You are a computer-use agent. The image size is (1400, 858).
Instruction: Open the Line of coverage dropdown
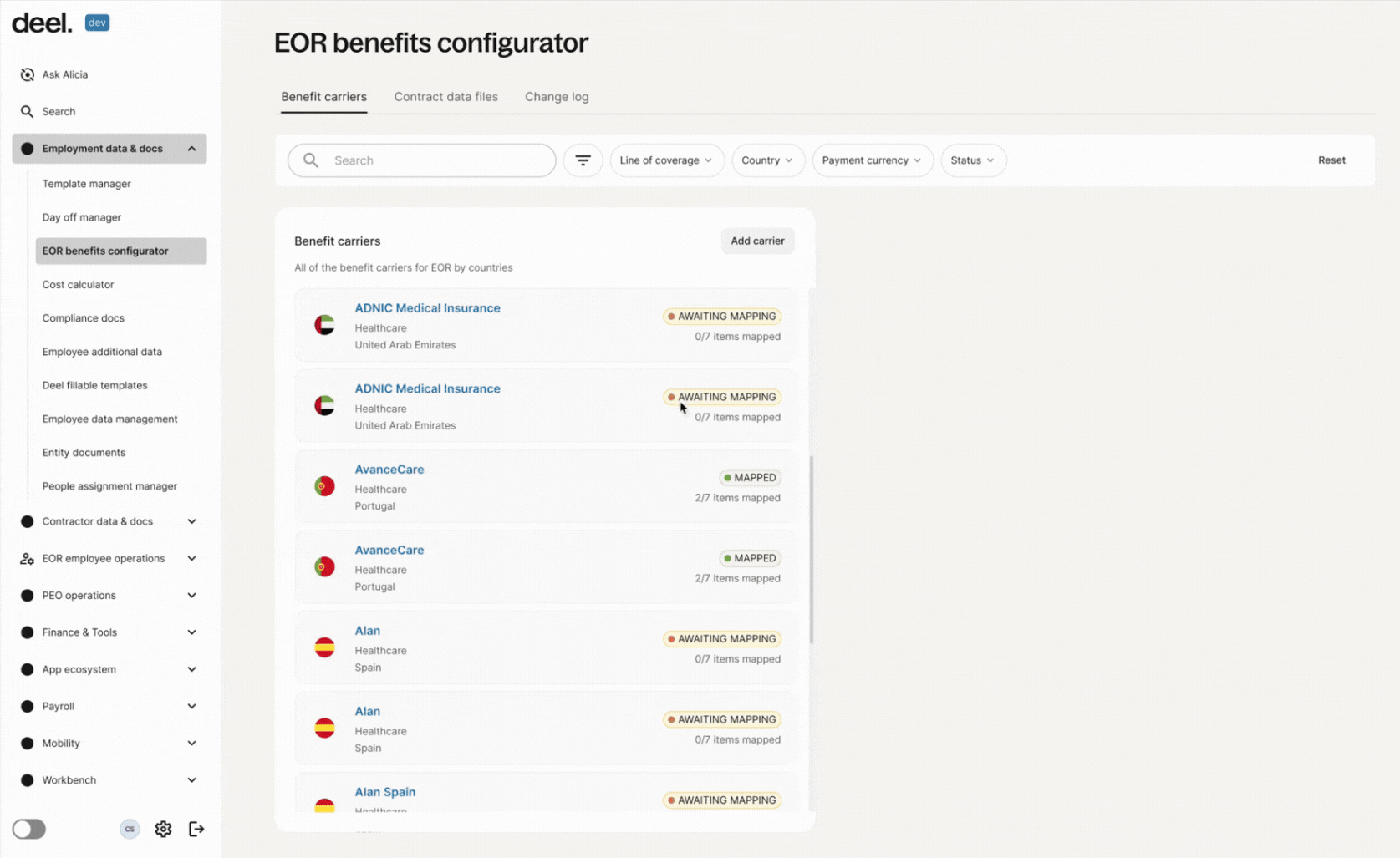click(666, 160)
